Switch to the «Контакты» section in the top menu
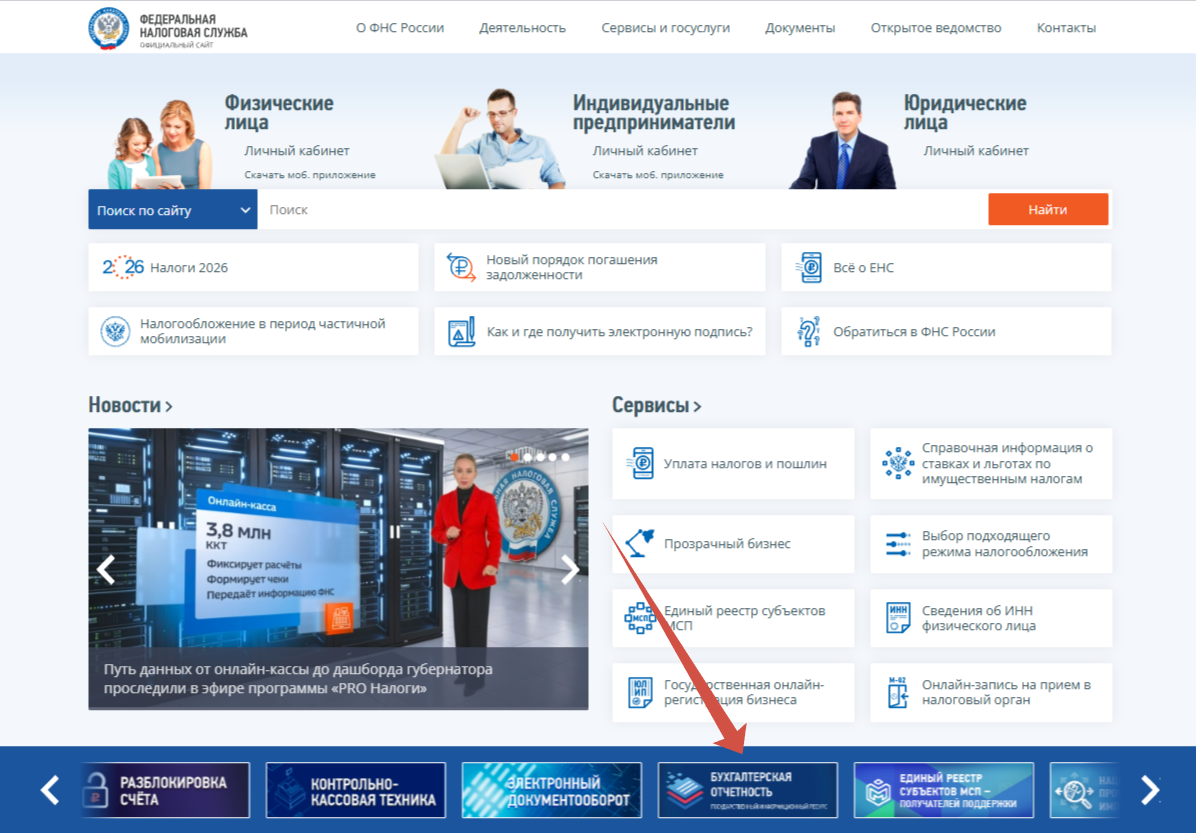This screenshot has width=1196, height=833. tap(1066, 28)
